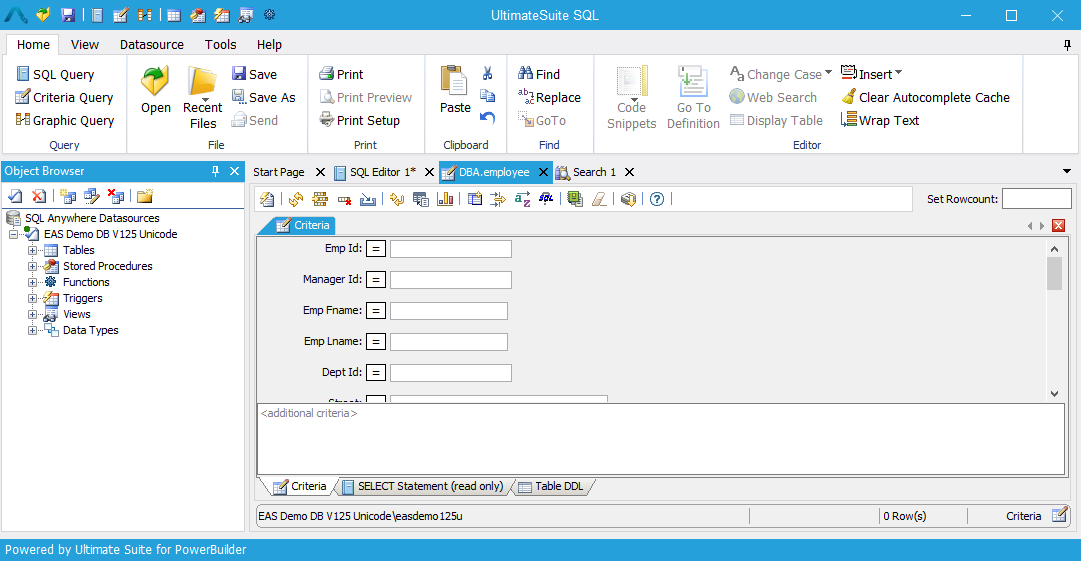1081x561 pixels.
Task: Open the Insert dropdown menu
Action: point(872,74)
